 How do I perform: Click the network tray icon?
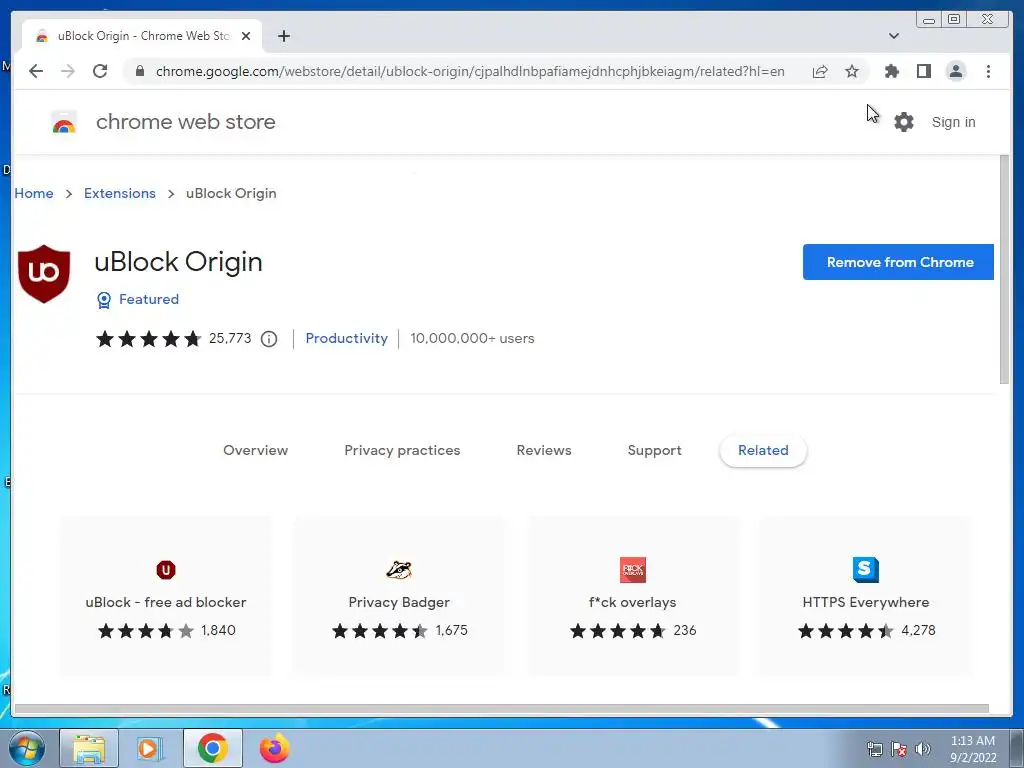(874, 749)
